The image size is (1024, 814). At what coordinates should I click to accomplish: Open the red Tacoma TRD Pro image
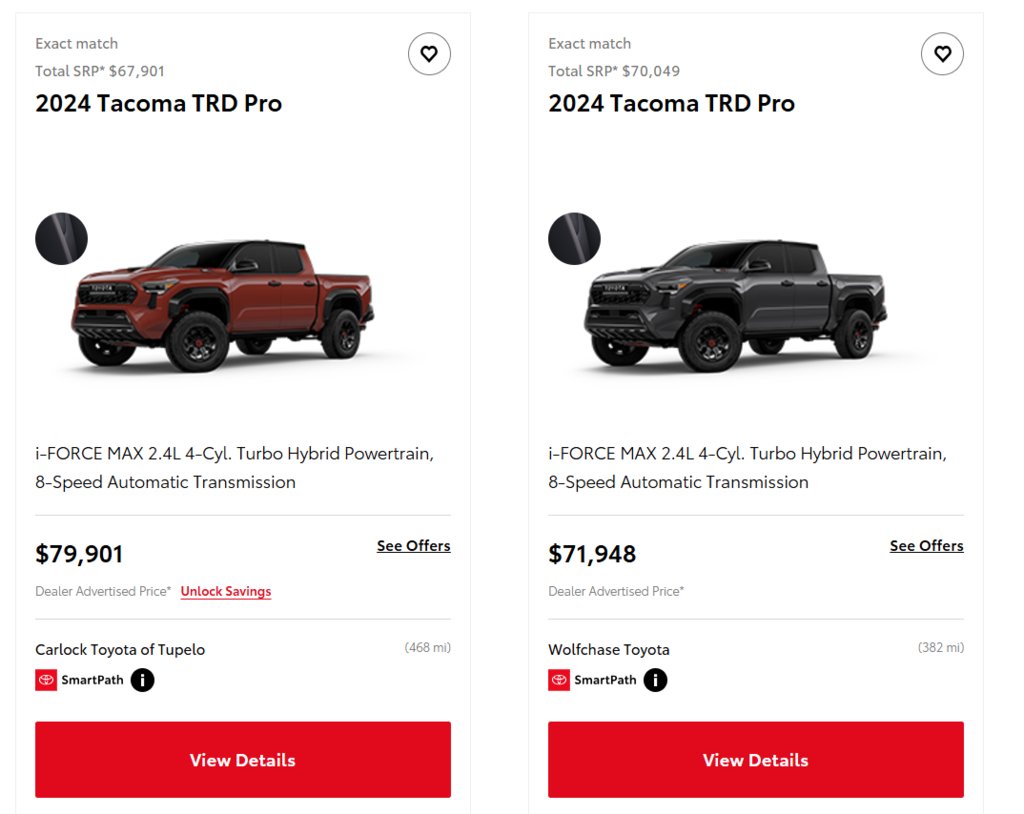click(222, 306)
